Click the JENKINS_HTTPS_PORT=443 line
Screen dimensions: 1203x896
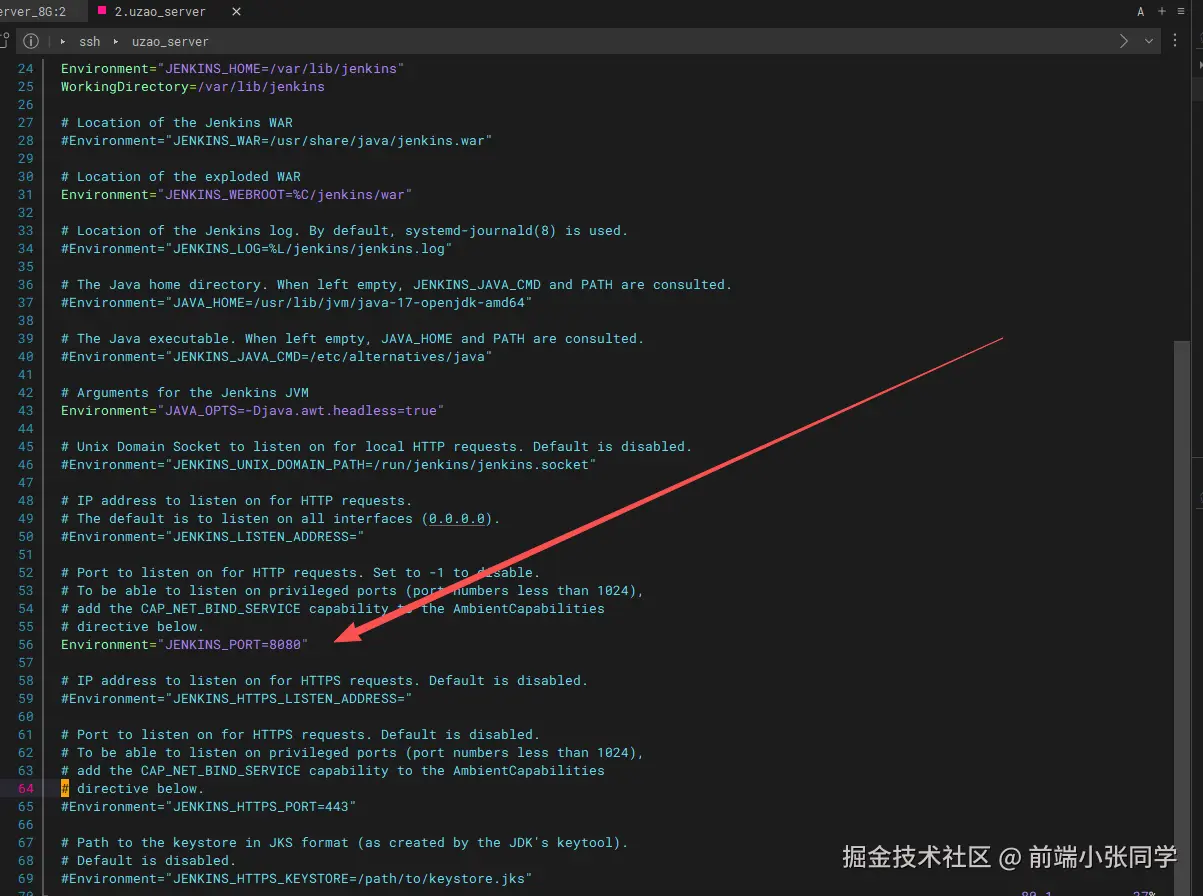(209, 806)
